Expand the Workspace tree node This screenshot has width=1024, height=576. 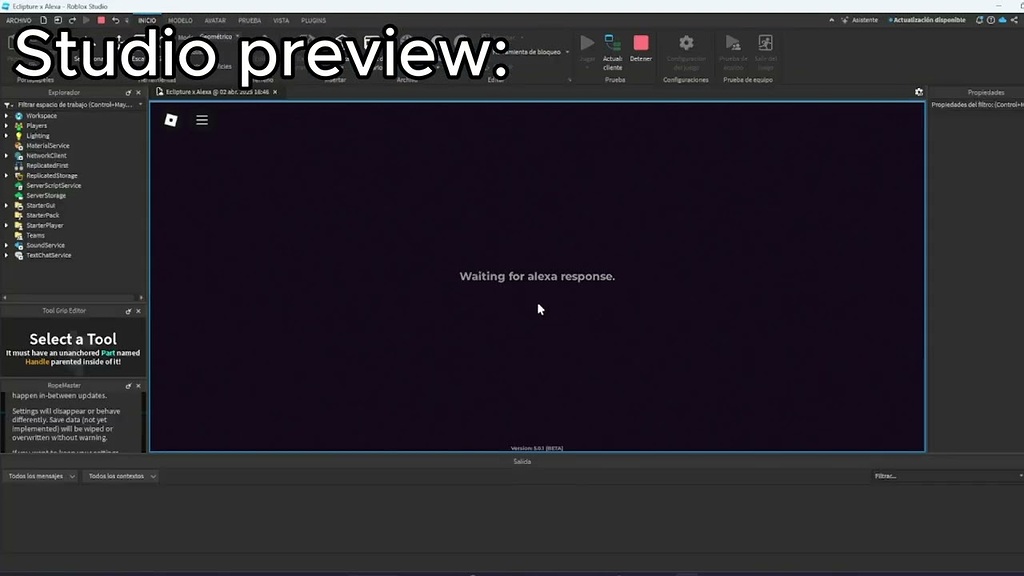[7, 116]
